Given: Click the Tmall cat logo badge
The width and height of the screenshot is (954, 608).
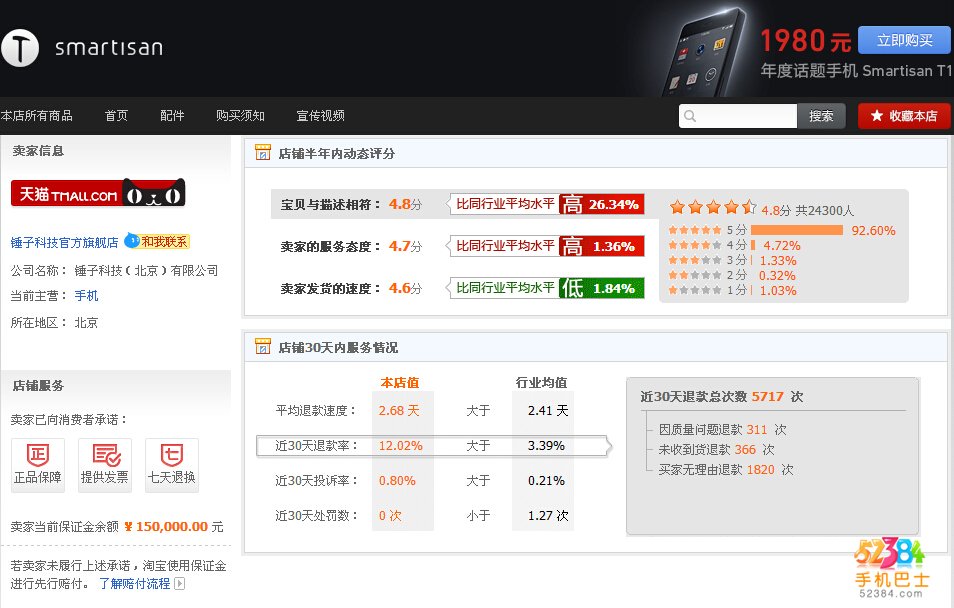Looking at the screenshot, I should pos(98,193).
